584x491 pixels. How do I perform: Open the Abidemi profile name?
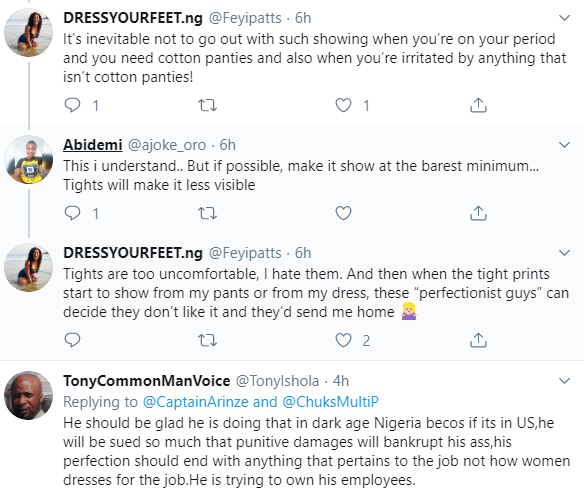pos(93,145)
